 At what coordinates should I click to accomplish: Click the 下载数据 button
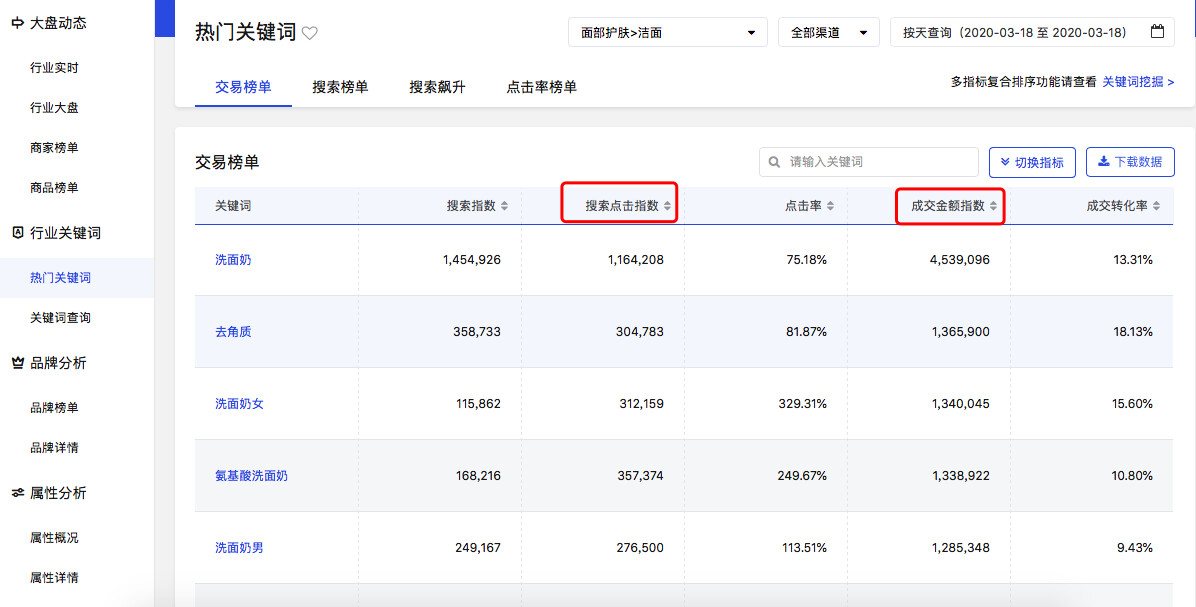click(1130, 162)
